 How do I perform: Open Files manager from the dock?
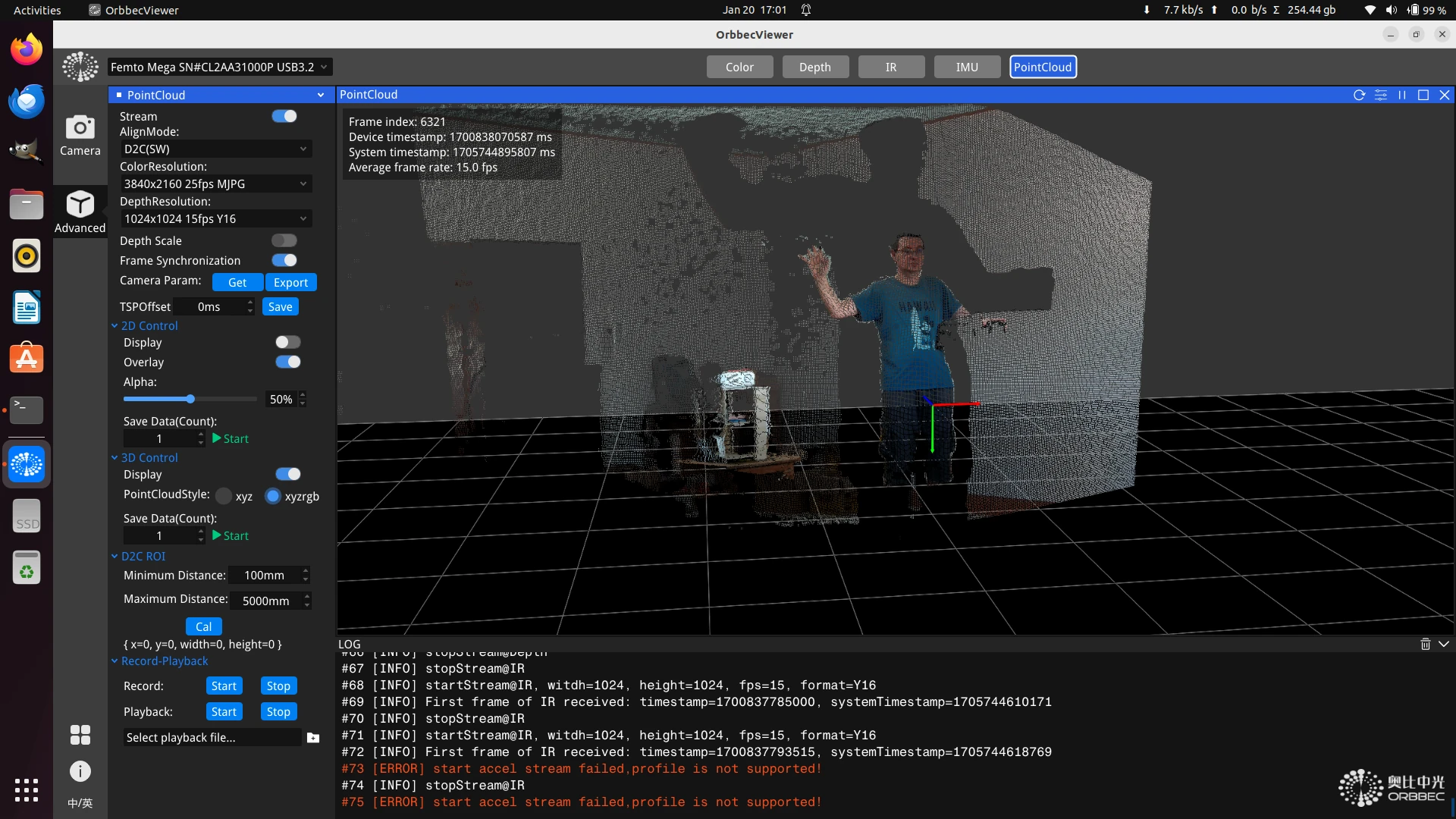[x=27, y=204]
